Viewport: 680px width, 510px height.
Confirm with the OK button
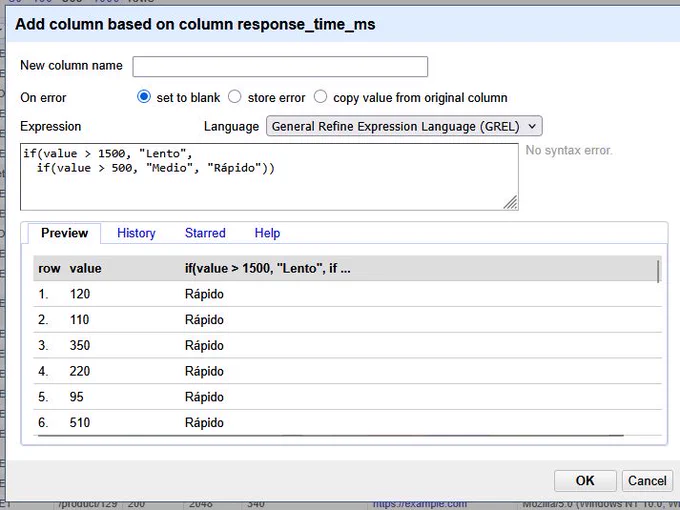coord(585,481)
